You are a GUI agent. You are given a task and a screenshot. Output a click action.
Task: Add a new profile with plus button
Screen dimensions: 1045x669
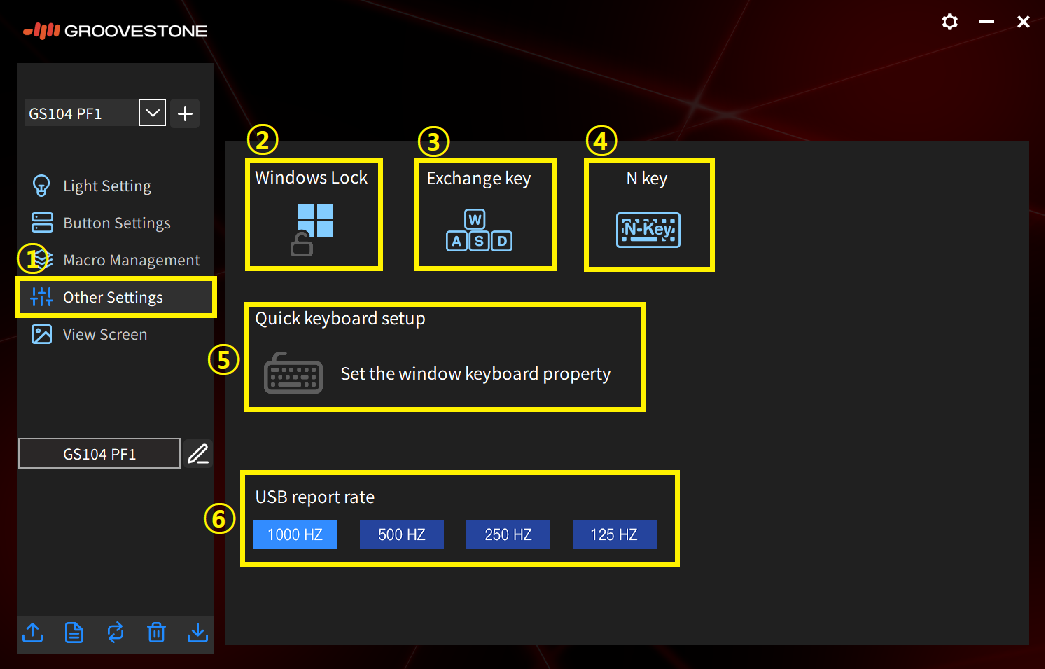point(185,113)
